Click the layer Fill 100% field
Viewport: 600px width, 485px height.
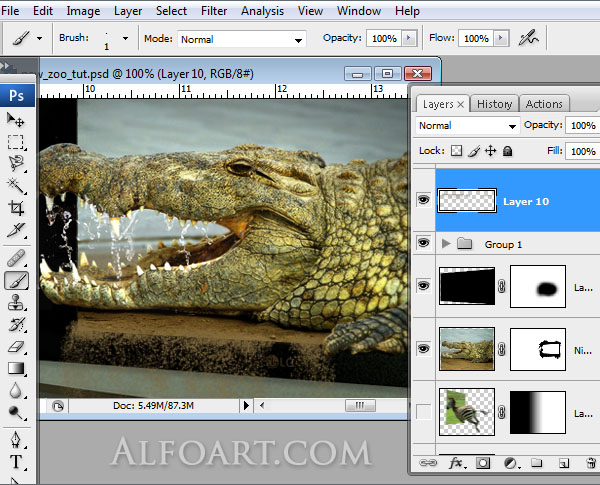[x=583, y=151]
